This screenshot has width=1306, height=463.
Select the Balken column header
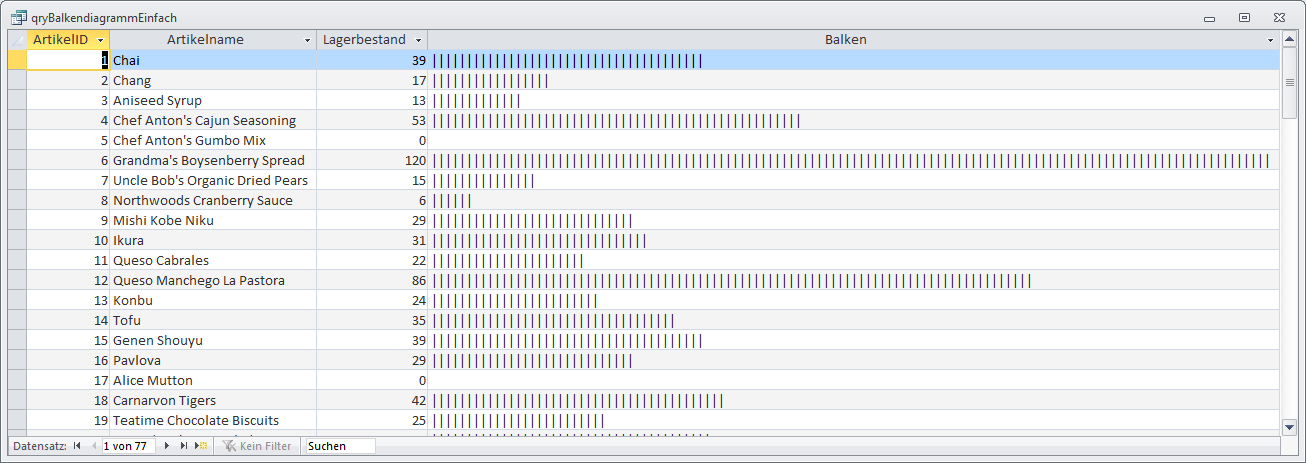(845, 40)
